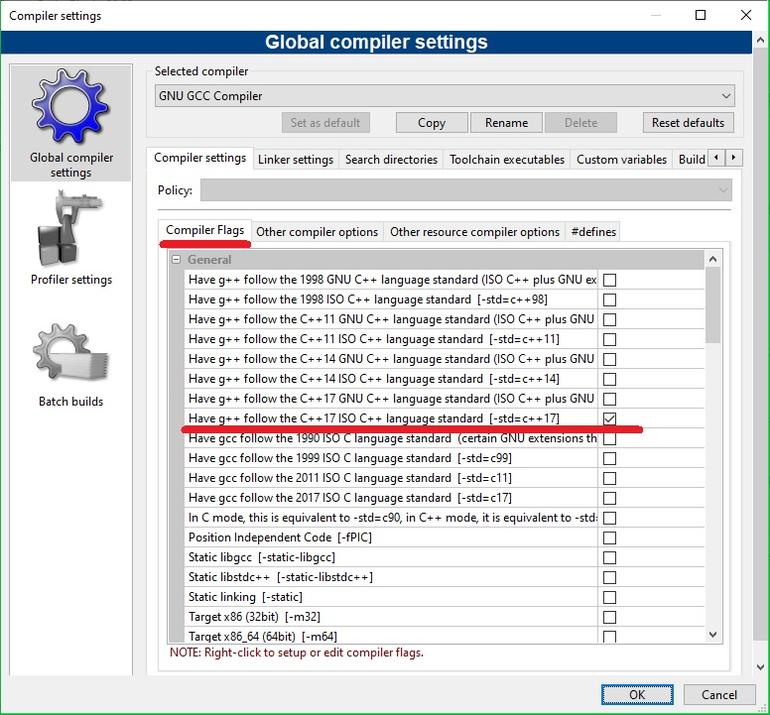Screen dimensions: 770x715
Task: Select the Compiler Flags sub-tab
Action: (205, 230)
